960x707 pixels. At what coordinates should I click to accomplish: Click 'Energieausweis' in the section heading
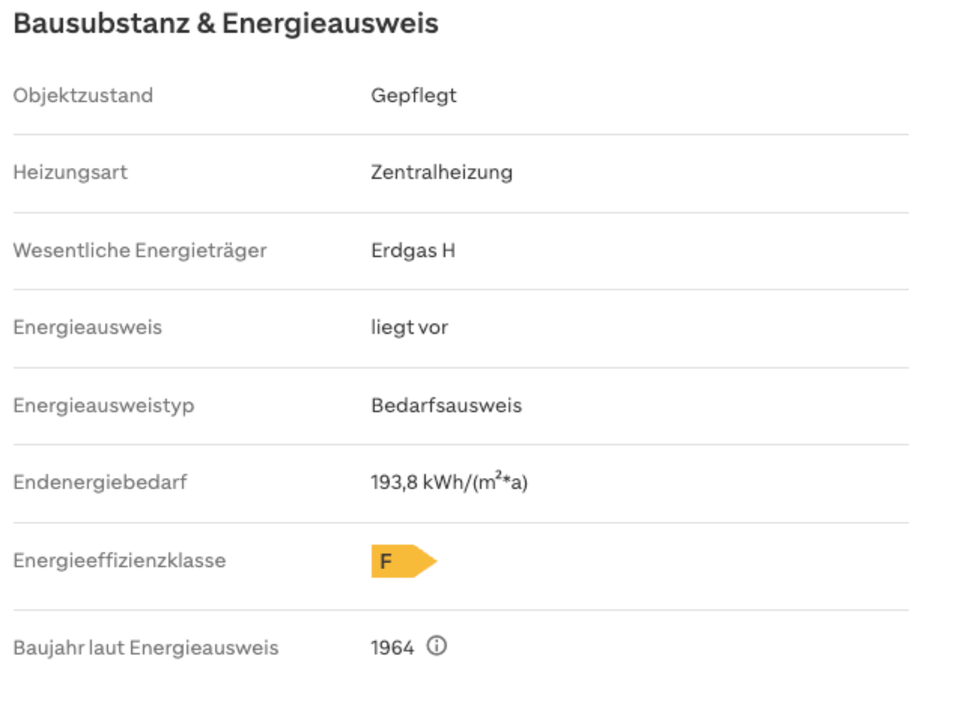tap(330, 24)
